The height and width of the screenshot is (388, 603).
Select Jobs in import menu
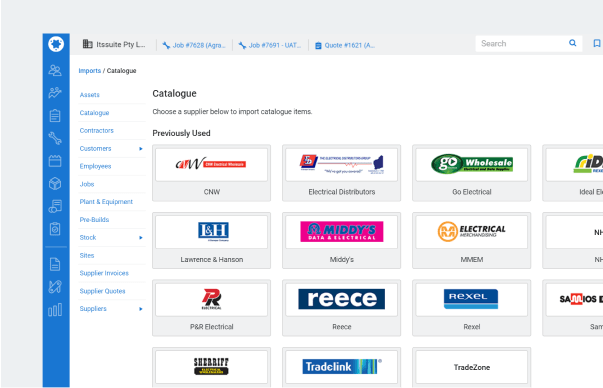pyautogui.click(x=87, y=184)
